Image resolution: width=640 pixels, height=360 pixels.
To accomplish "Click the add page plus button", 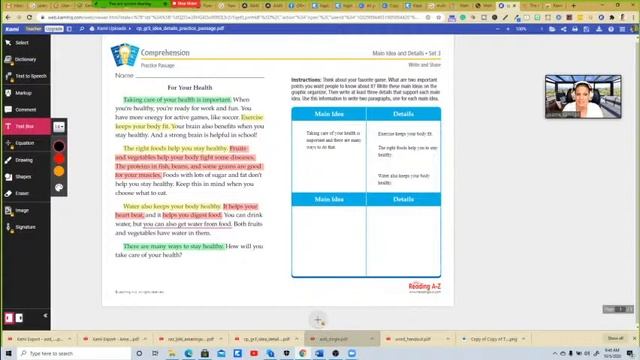I will point(318,320).
